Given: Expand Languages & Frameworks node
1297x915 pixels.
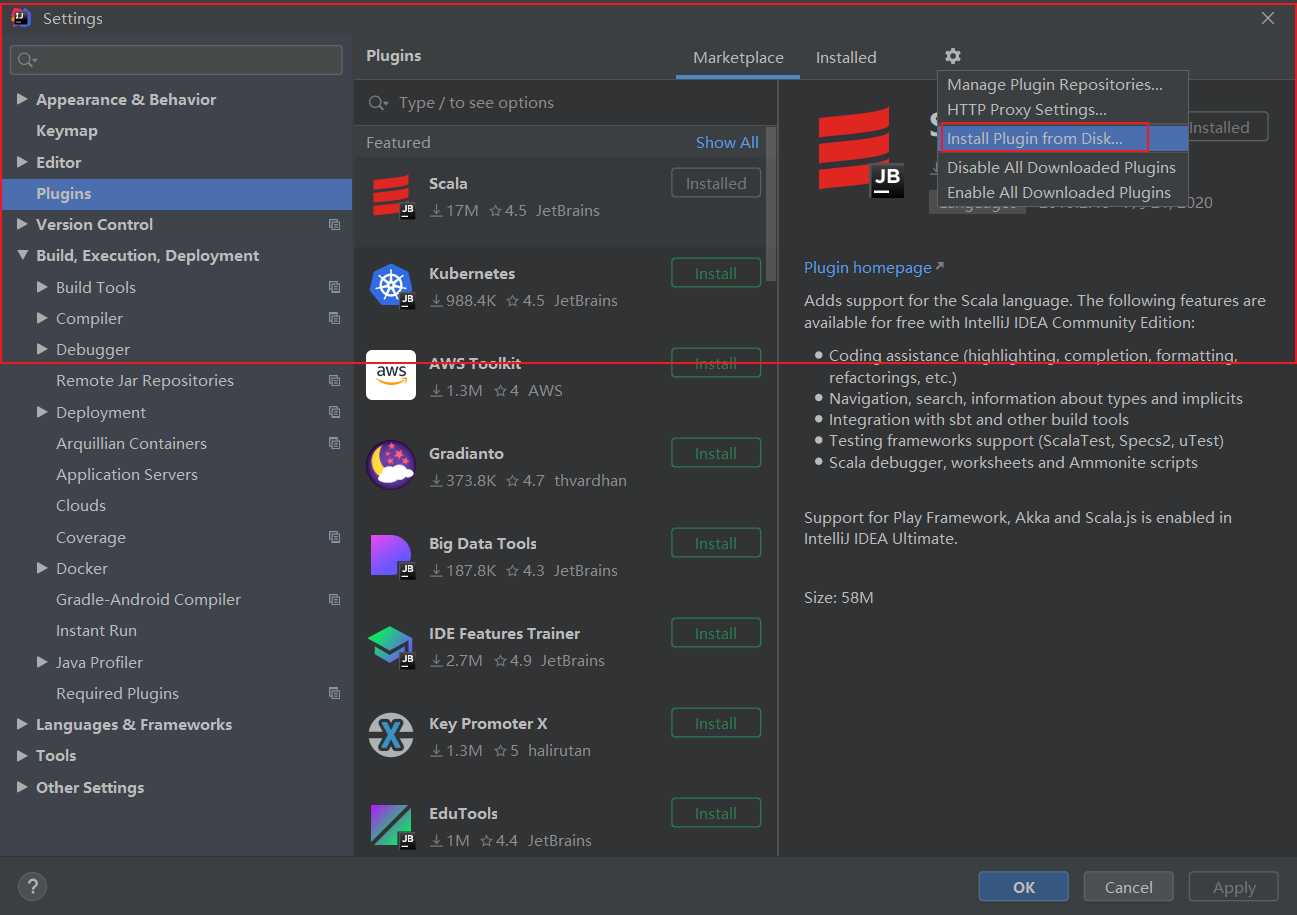Looking at the screenshot, I should tap(22, 724).
